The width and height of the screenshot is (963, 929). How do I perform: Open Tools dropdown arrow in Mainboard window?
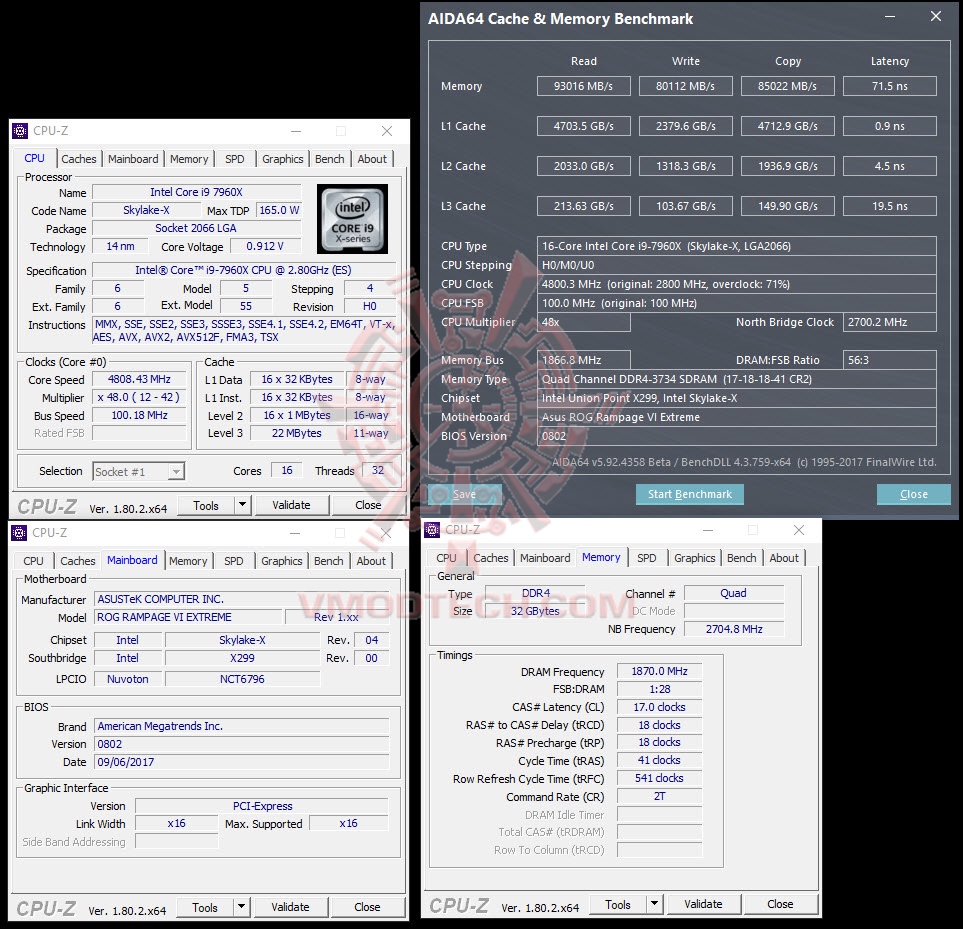[241, 907]
